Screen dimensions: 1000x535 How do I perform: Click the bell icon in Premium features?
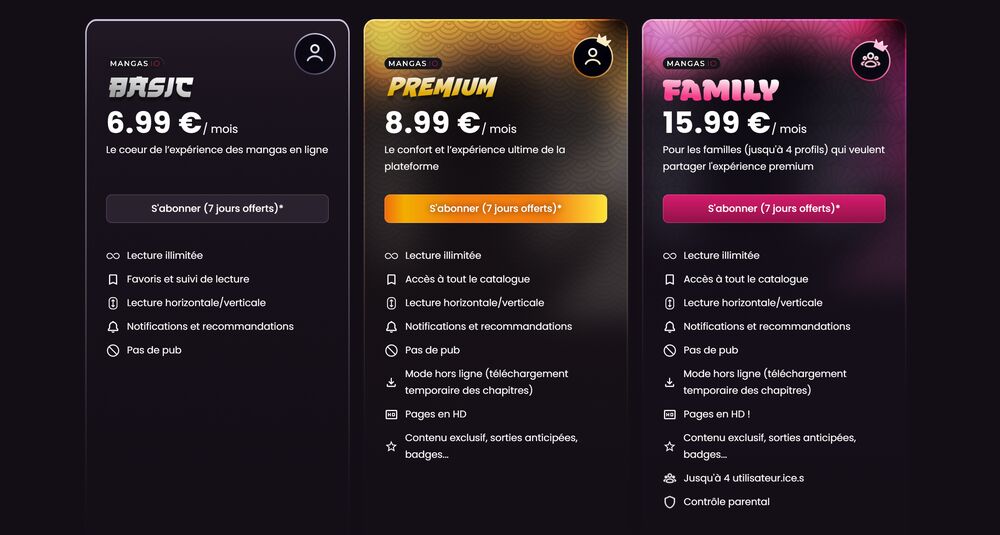click(x=391, y=326)
